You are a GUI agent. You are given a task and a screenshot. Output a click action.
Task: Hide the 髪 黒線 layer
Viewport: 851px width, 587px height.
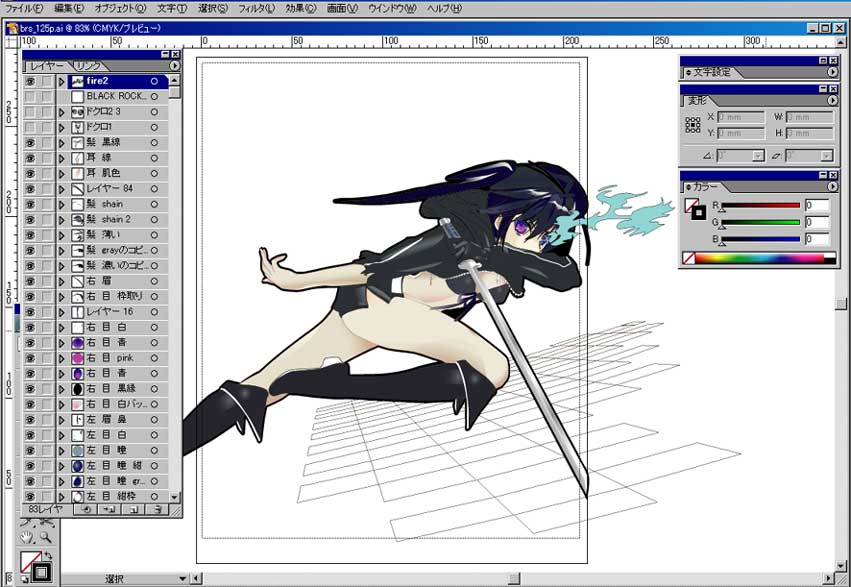30,143
